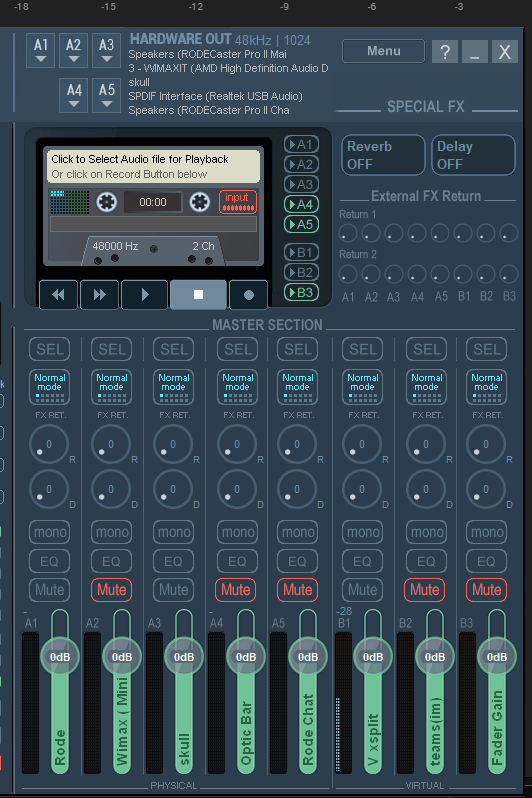Stop the cassette recorder
The image size is (532, 798).
pos(198,295)
